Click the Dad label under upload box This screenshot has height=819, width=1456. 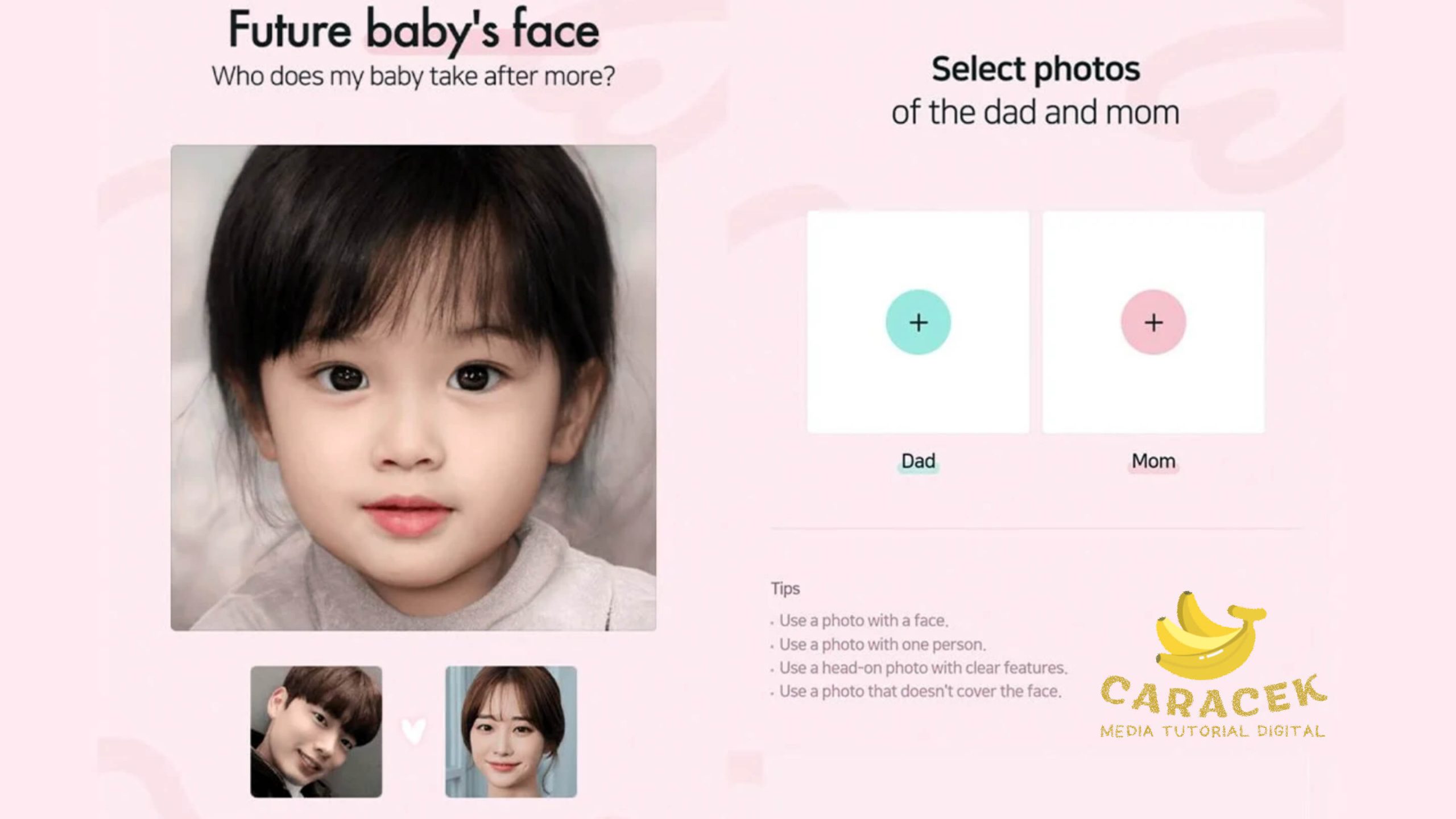(918, 461)
